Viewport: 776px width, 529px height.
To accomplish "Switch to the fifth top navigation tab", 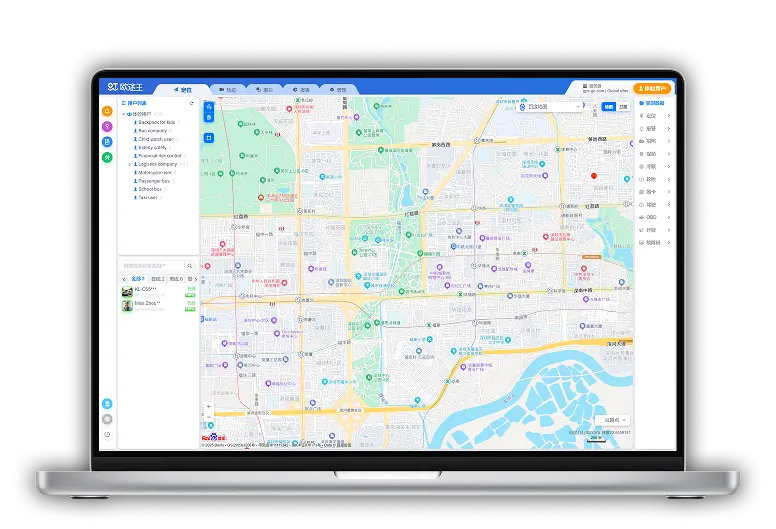I will pyautogui.click(x=338, y=90).
